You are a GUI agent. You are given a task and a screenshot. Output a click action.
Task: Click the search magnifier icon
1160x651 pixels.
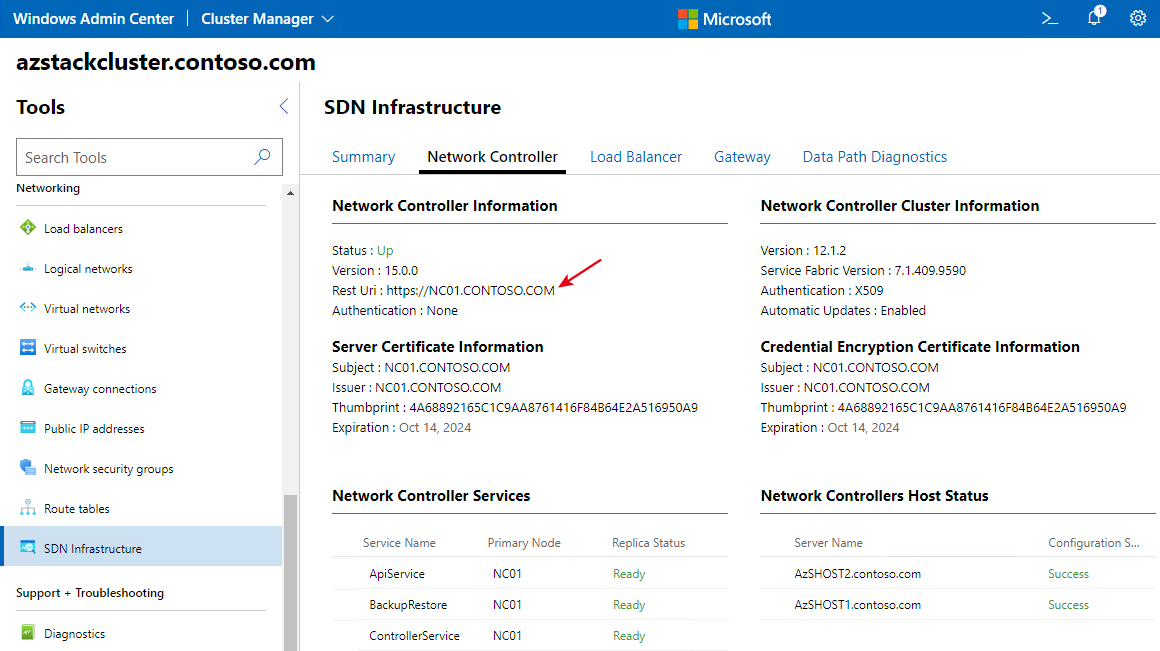(x=262, y=157)
